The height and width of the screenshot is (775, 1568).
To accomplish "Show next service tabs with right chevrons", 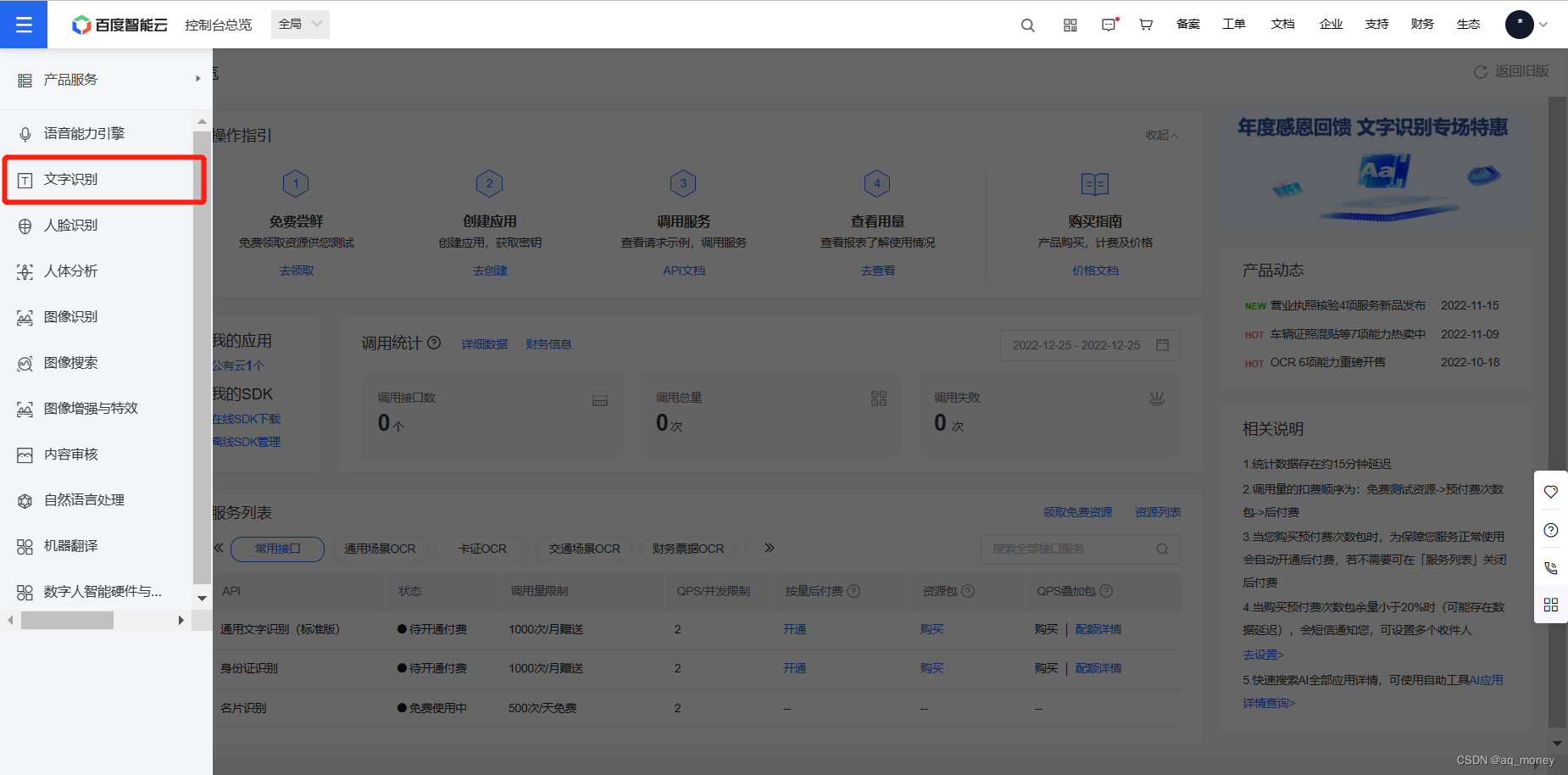I will coord(769,548).
